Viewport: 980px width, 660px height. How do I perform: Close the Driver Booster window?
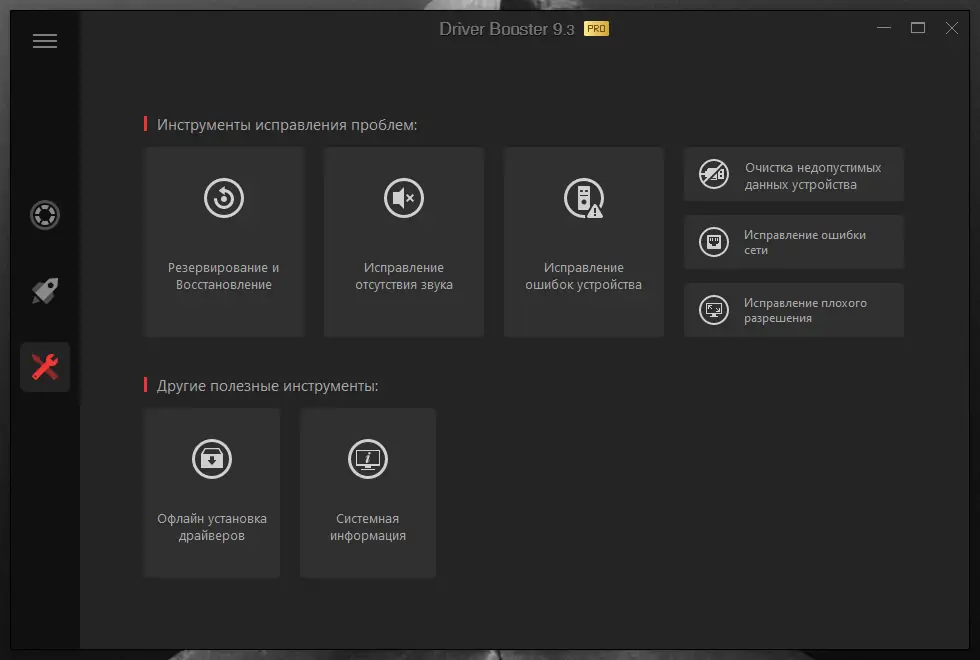point(951,28)
